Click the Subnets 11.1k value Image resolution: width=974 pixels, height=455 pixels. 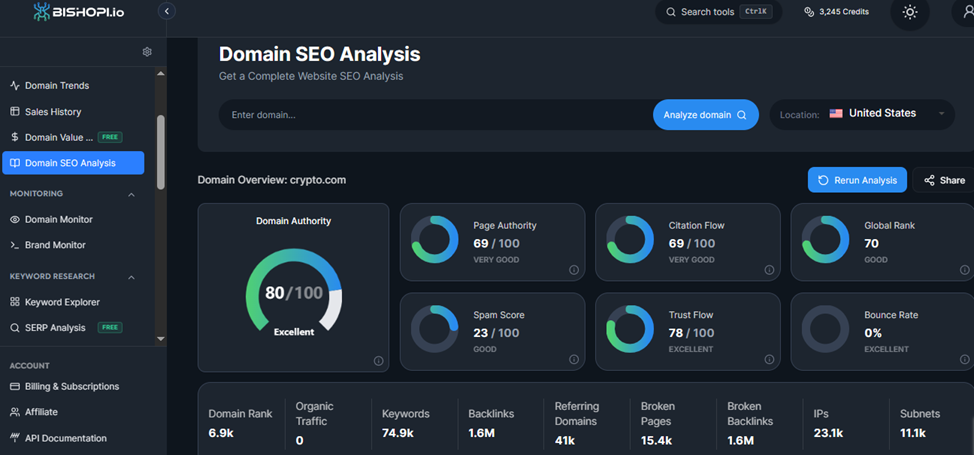click(x=913, y=433)
